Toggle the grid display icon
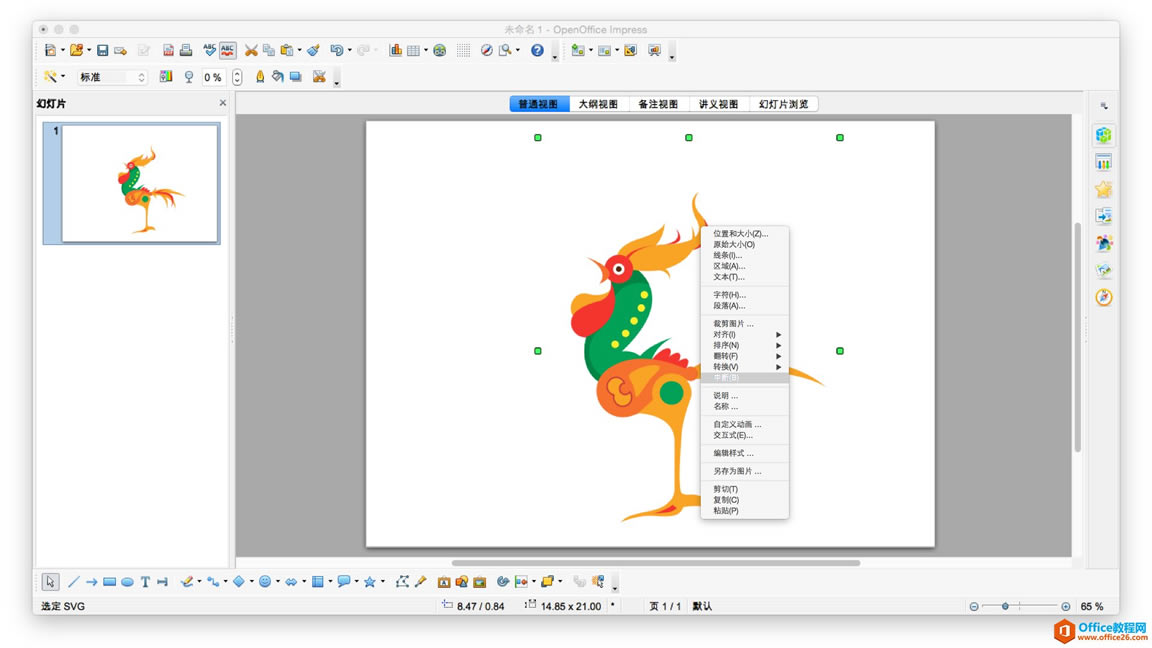Image resolution: width=1152 pixels, height=648 pixels. coord(465,49)
